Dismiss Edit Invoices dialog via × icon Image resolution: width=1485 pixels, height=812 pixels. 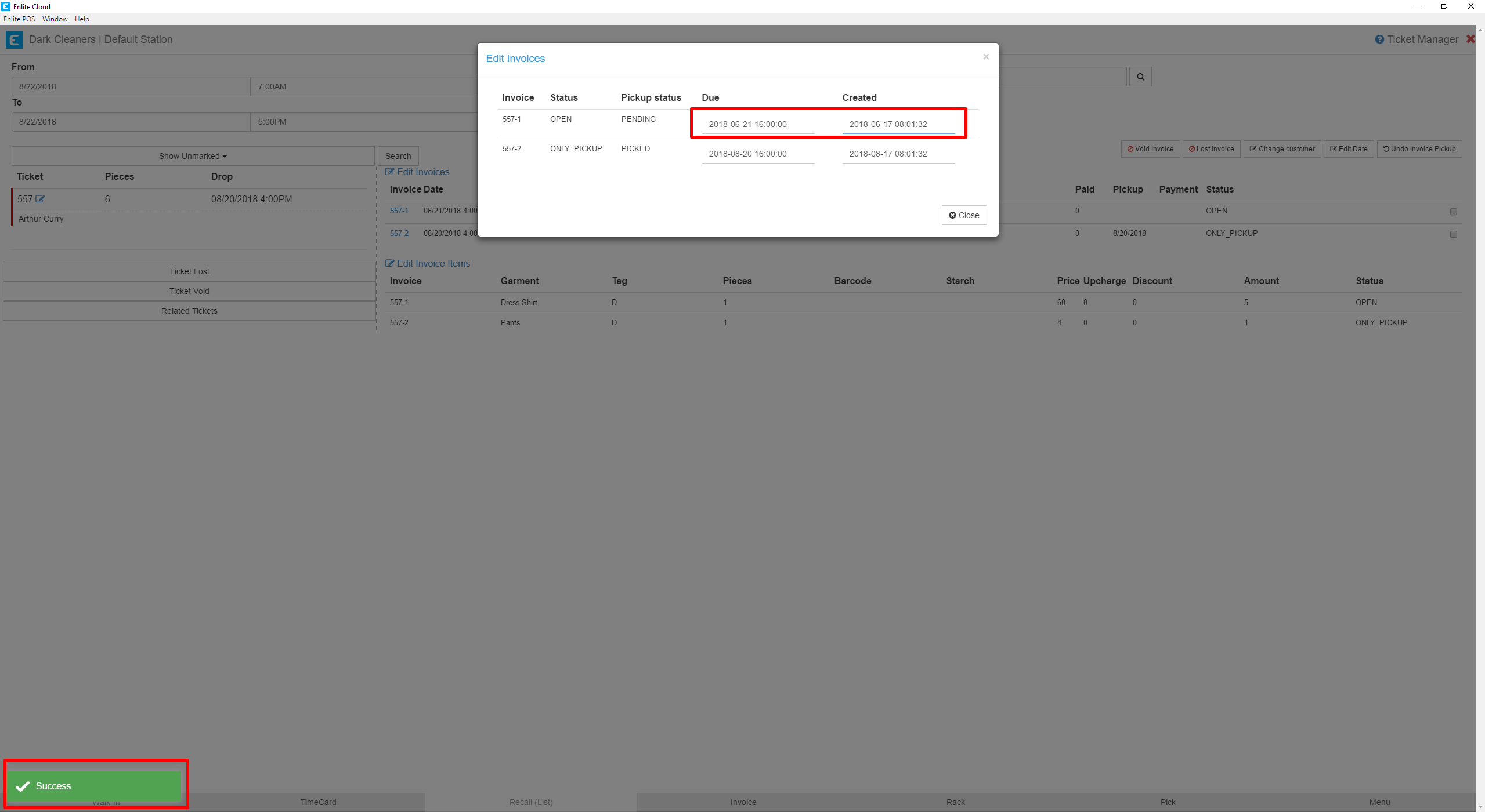[985, 57]
